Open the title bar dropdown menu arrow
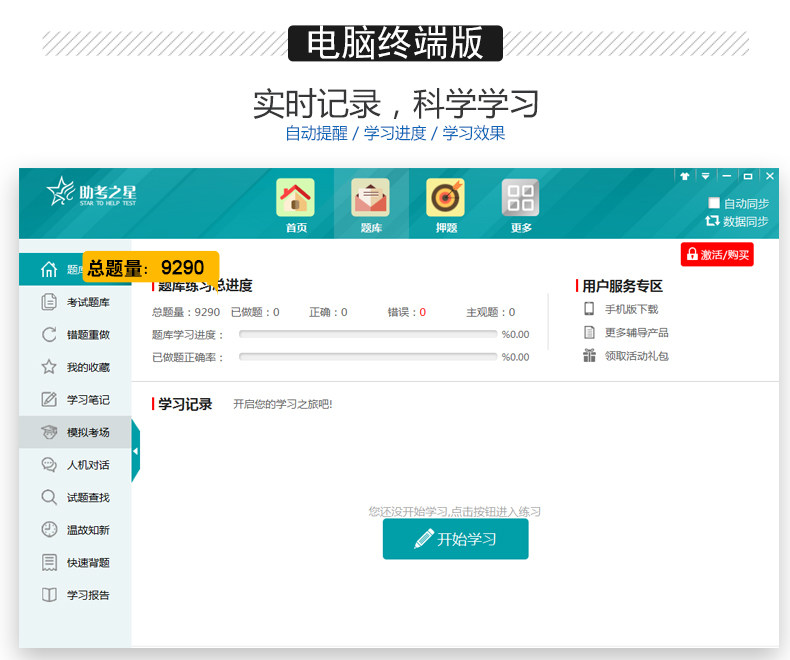 (x=705, y=176)
